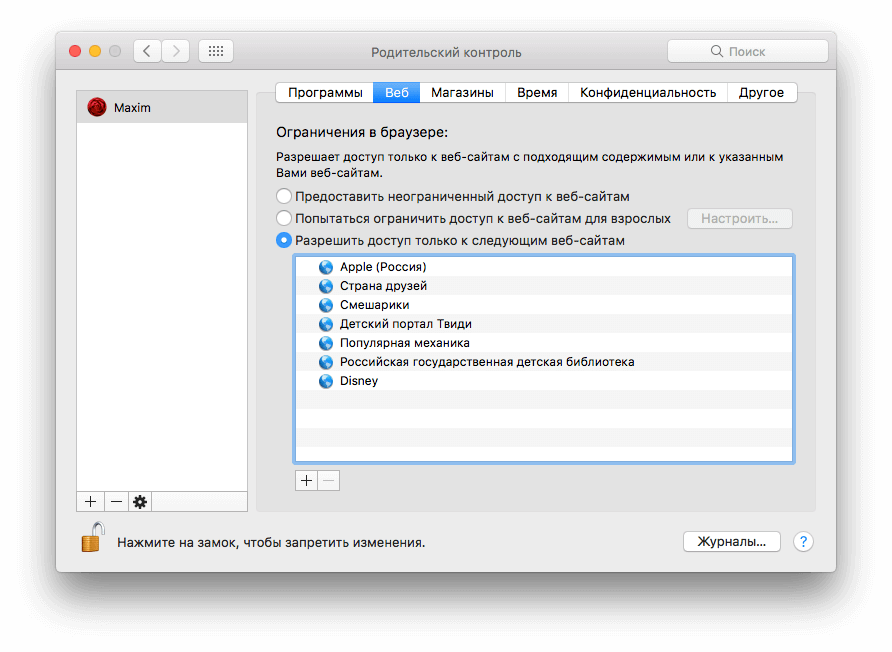Click globe icon beside Российская государственная детская библиотека
This screenshot has width=892, height=652.
click(x=326, y=362)
